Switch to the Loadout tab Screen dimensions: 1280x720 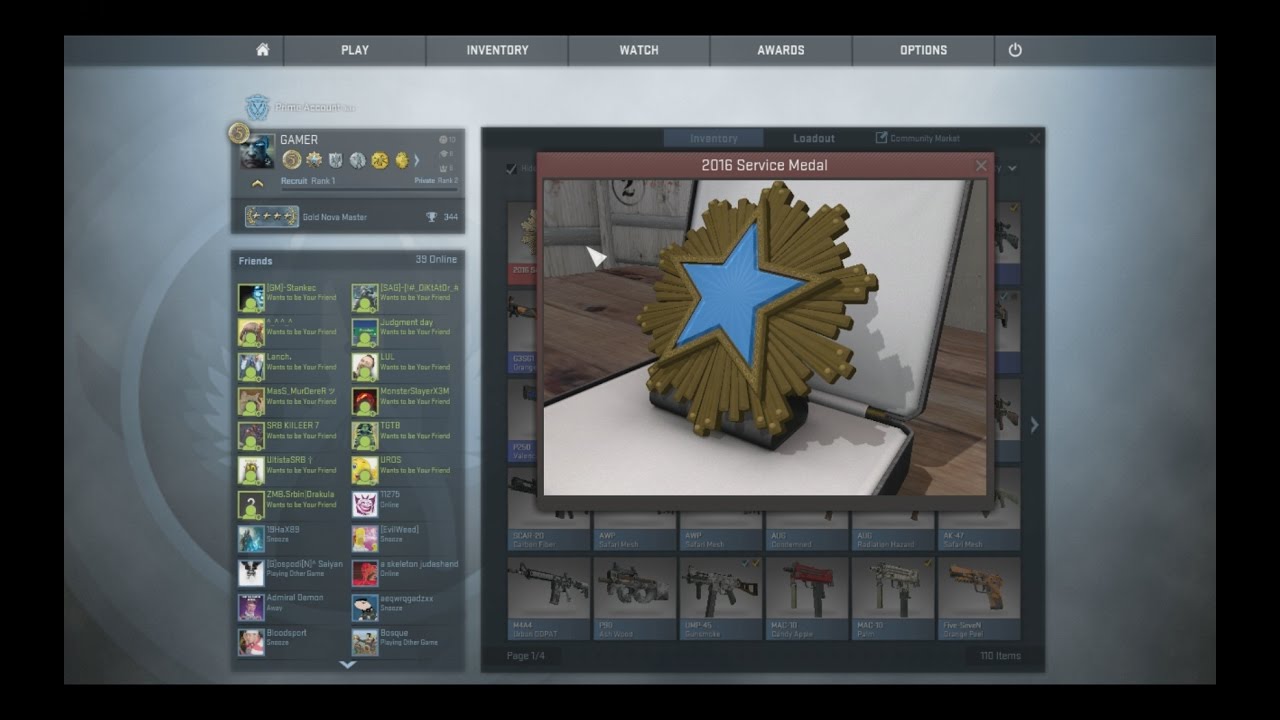click(814, 139)
